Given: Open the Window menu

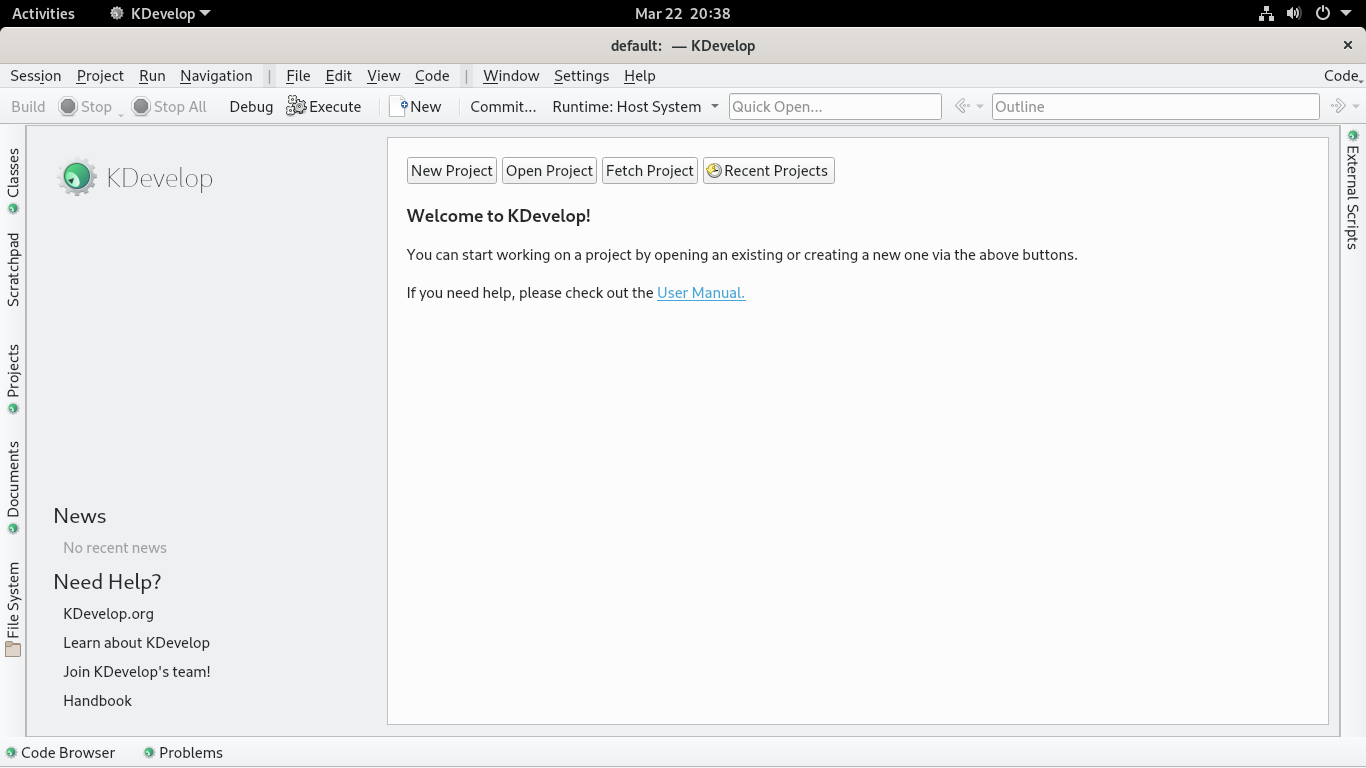Looking at the screenshot, I should tap(511, 76).
